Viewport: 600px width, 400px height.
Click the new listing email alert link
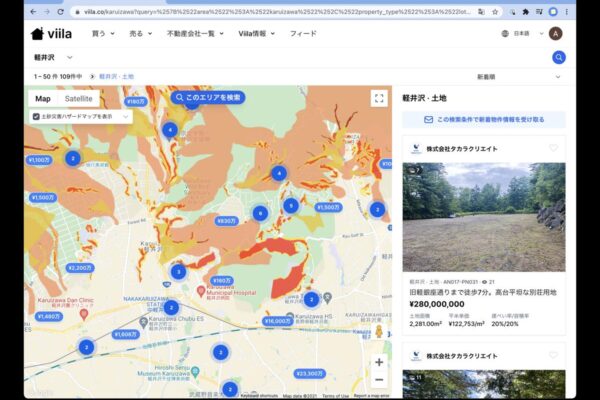tap(484, 120)
